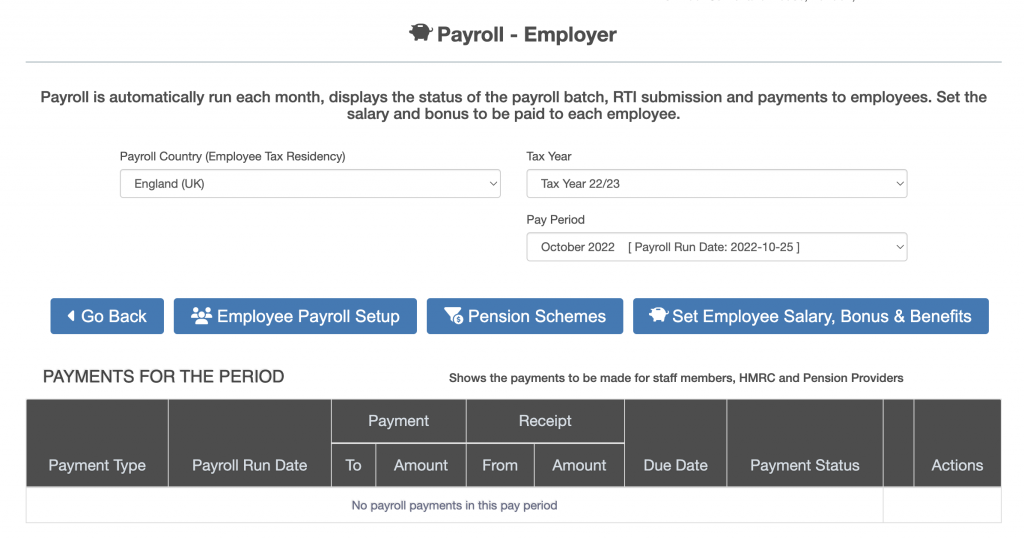
Task: Select the Payment Status column header
Action: click(x=804, y=465)
